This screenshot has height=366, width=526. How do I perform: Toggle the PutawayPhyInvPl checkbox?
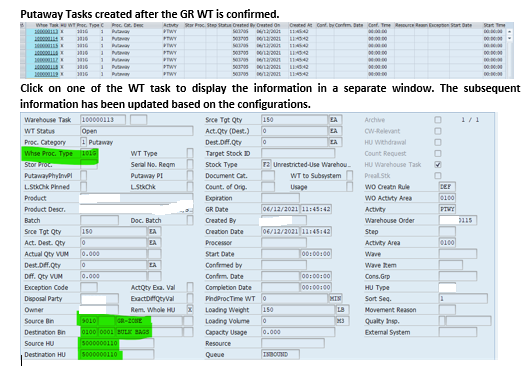click(84, 176)
